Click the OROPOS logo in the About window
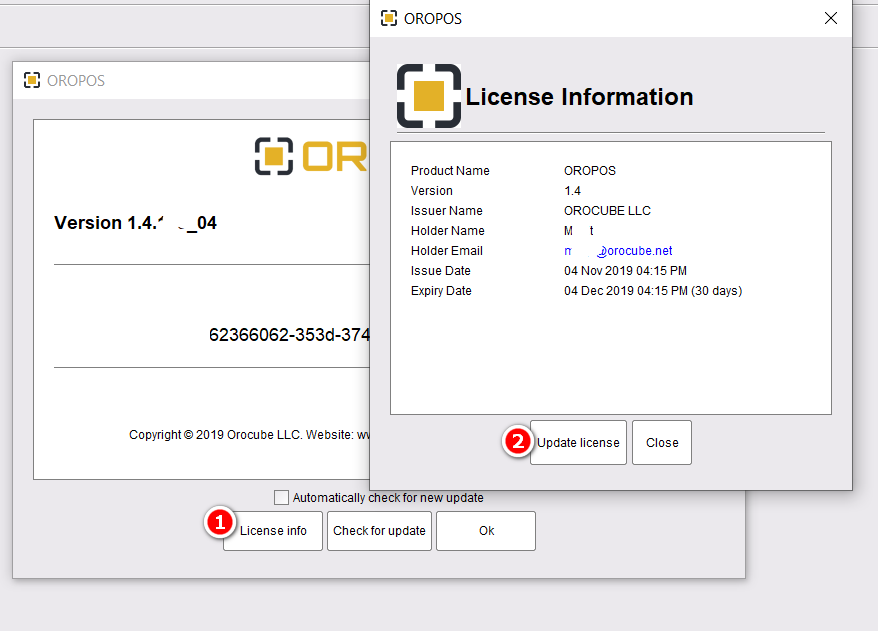The image size is (878, 631). [311, 156]
